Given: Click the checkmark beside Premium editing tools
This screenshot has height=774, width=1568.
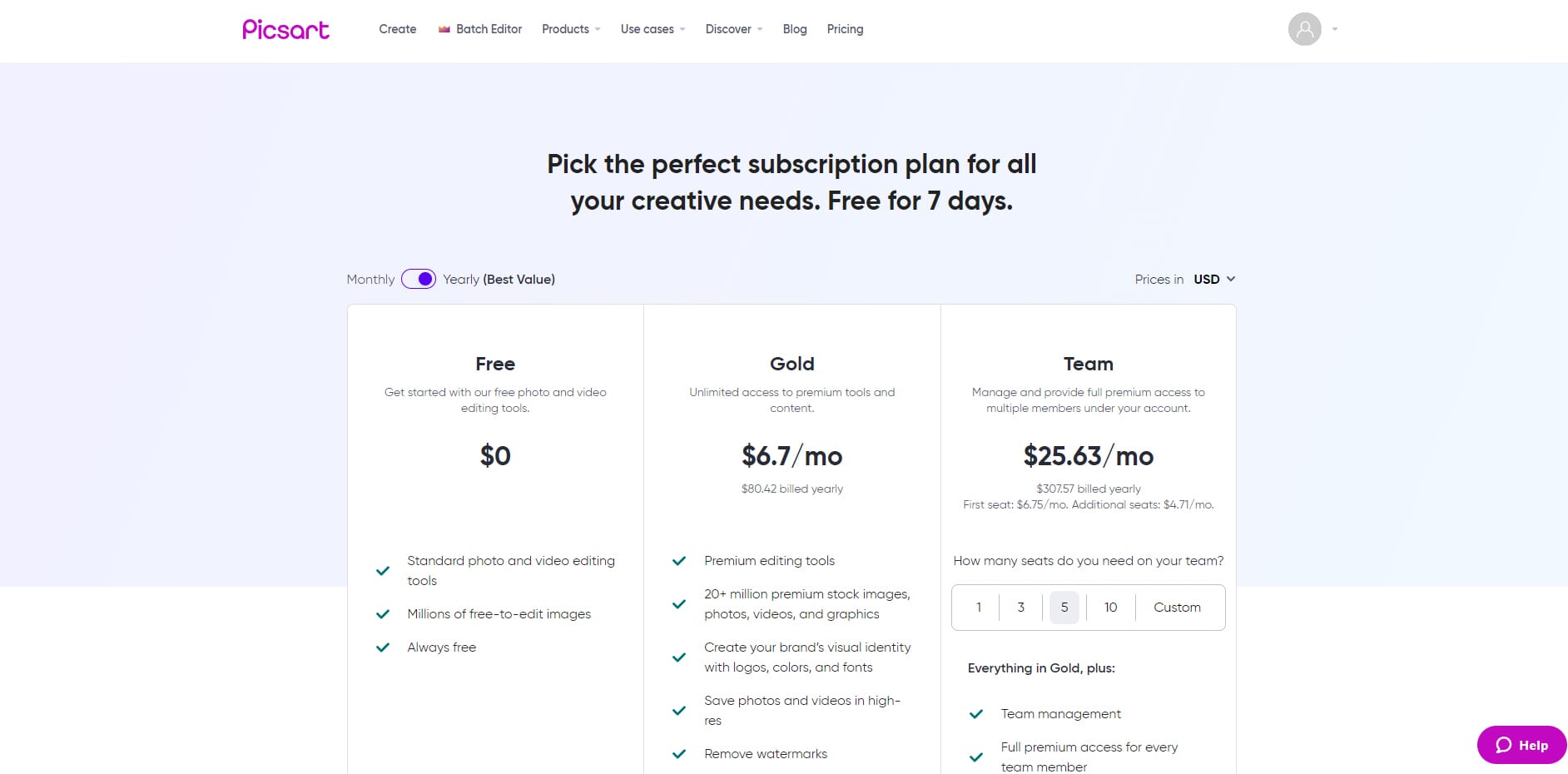Looking at the screenshot, I should pos(679,561).
